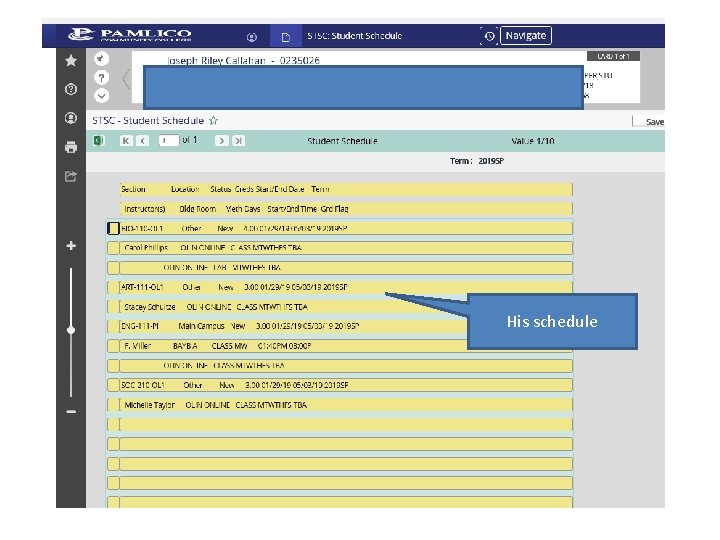Select the document form tab icon
Image resolution: width=720 pixels, height=540 pixels.
pos(286,37)
